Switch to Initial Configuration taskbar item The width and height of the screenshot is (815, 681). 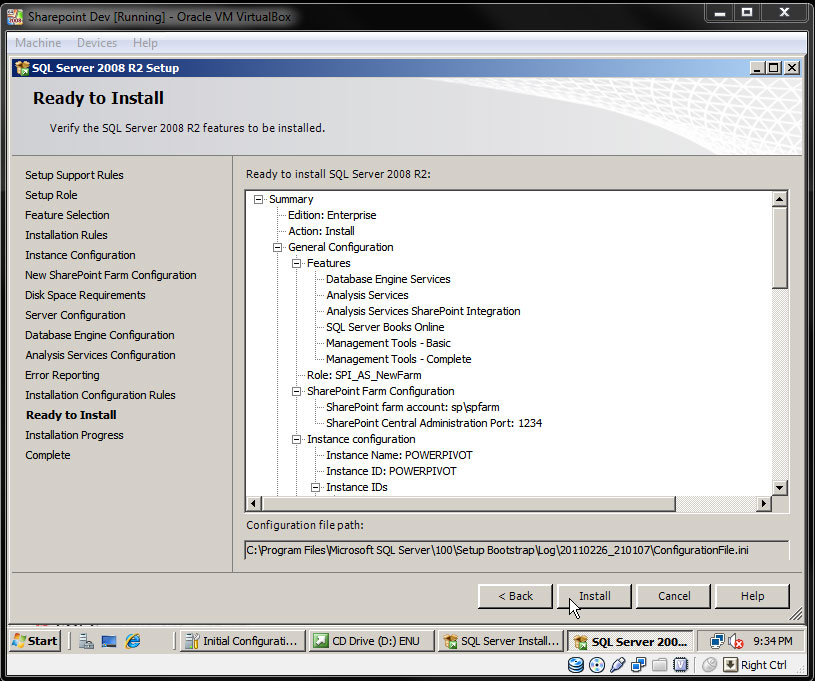pos(242,641)
